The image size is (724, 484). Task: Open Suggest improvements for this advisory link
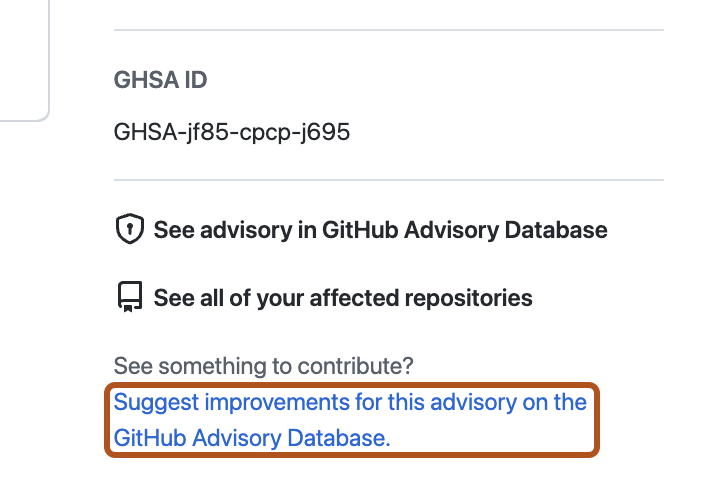pos(350,420)
